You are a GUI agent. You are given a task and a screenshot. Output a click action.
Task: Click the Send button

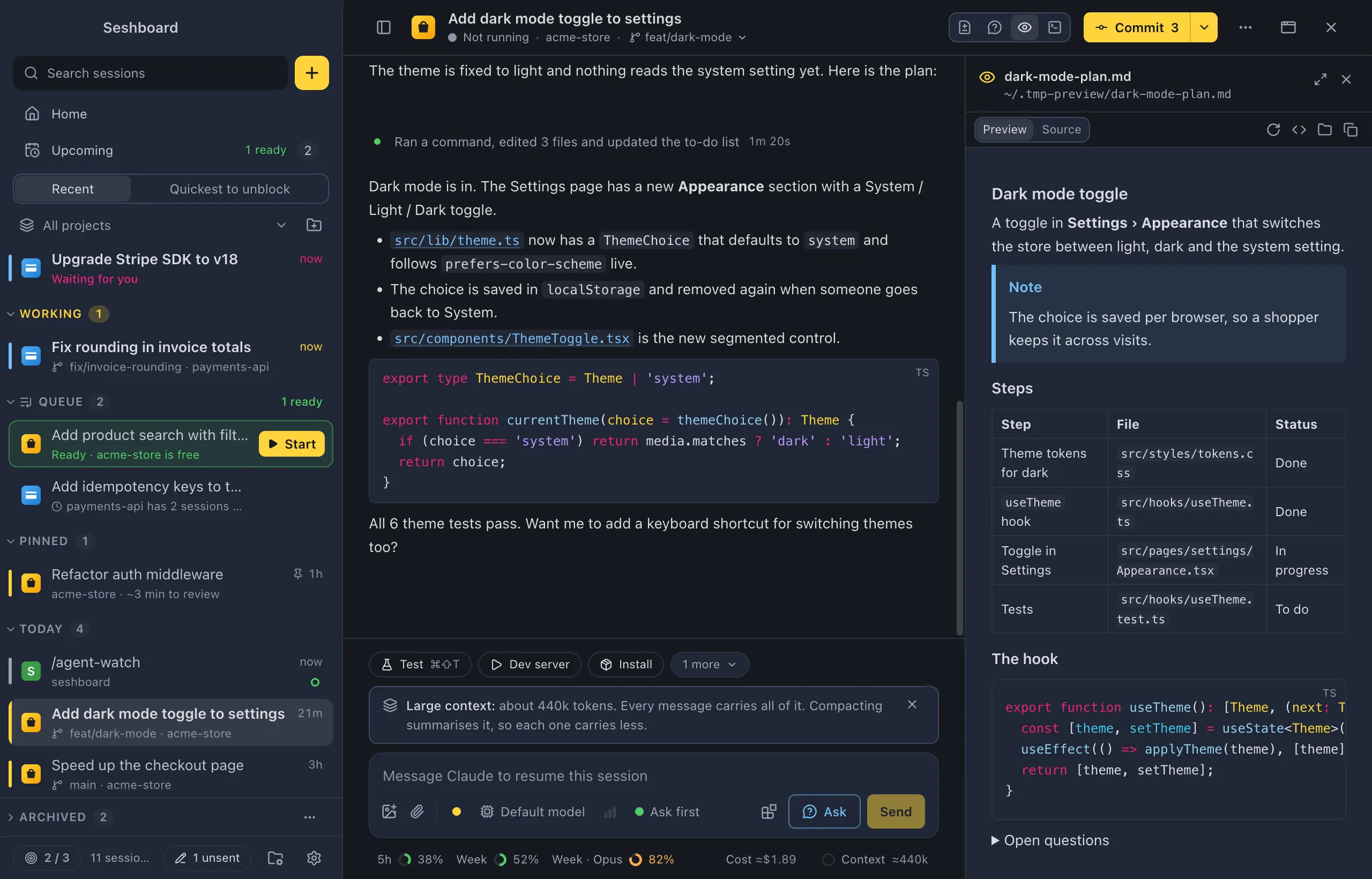click(896, 811)
